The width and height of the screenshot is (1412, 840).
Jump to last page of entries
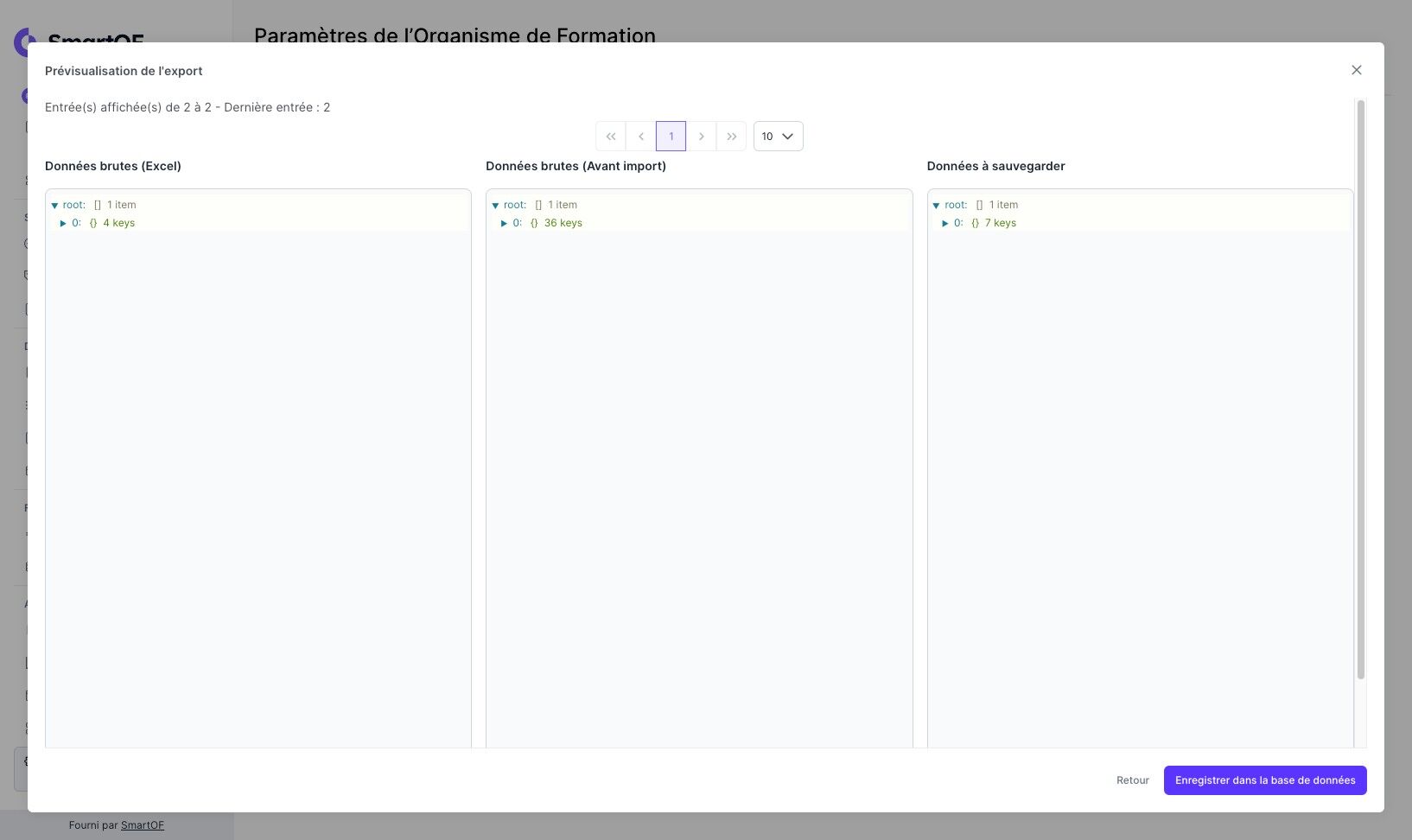[x=731, y=137]
